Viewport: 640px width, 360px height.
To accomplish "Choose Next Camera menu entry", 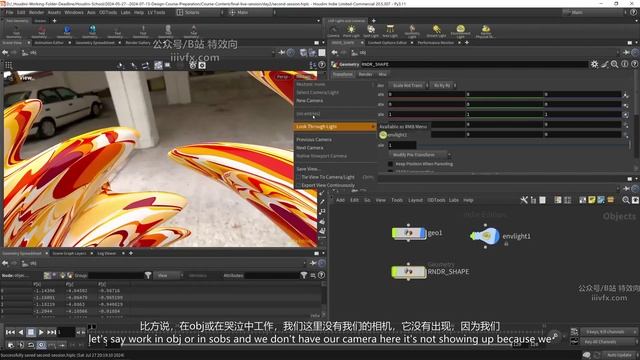I will coord(310,148).
